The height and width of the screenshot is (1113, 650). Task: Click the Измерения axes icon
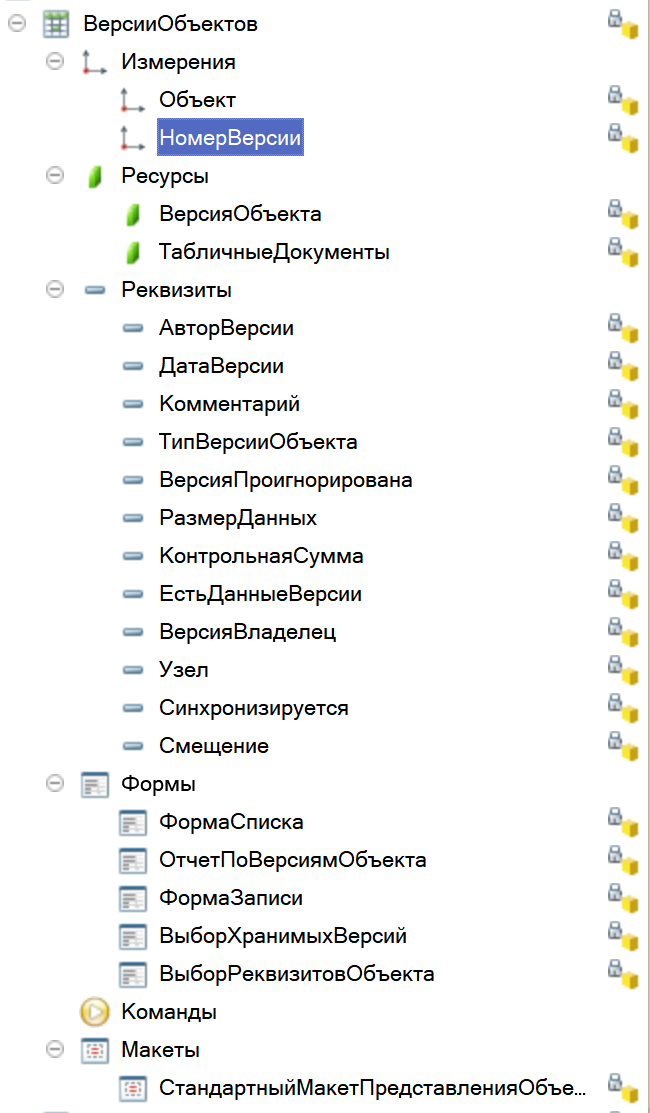(94, 62)
